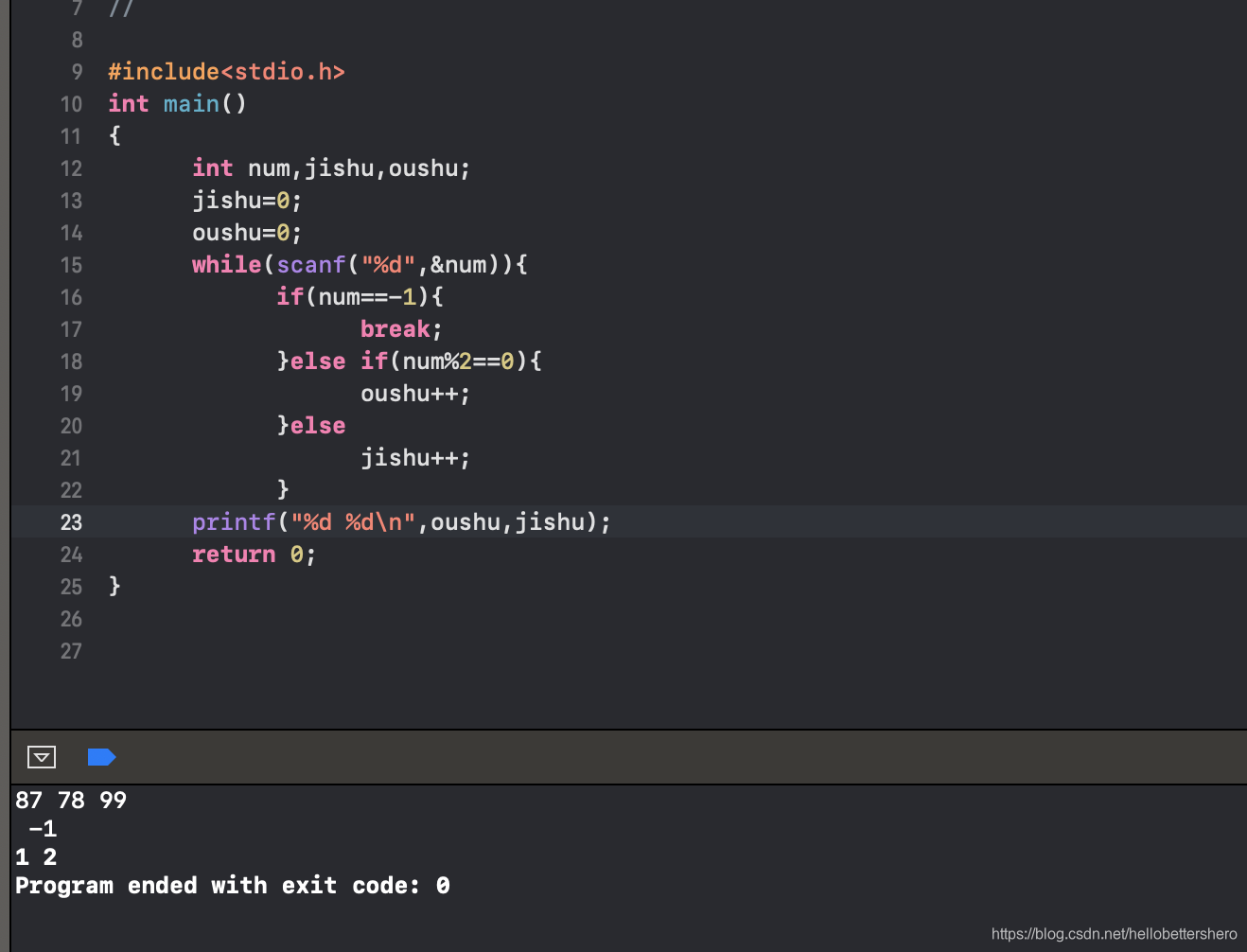
Task: Click the console output 1 2
Action: [36, 857]
